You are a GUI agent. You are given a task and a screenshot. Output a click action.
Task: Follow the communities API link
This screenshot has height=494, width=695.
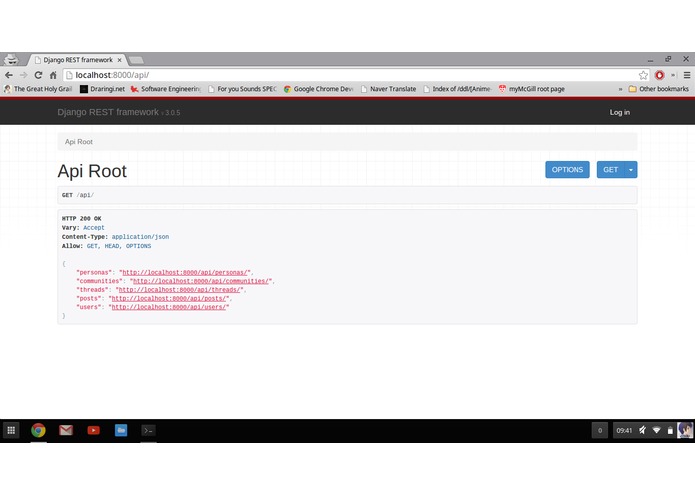pyautogui.click(x=201, y=281)
